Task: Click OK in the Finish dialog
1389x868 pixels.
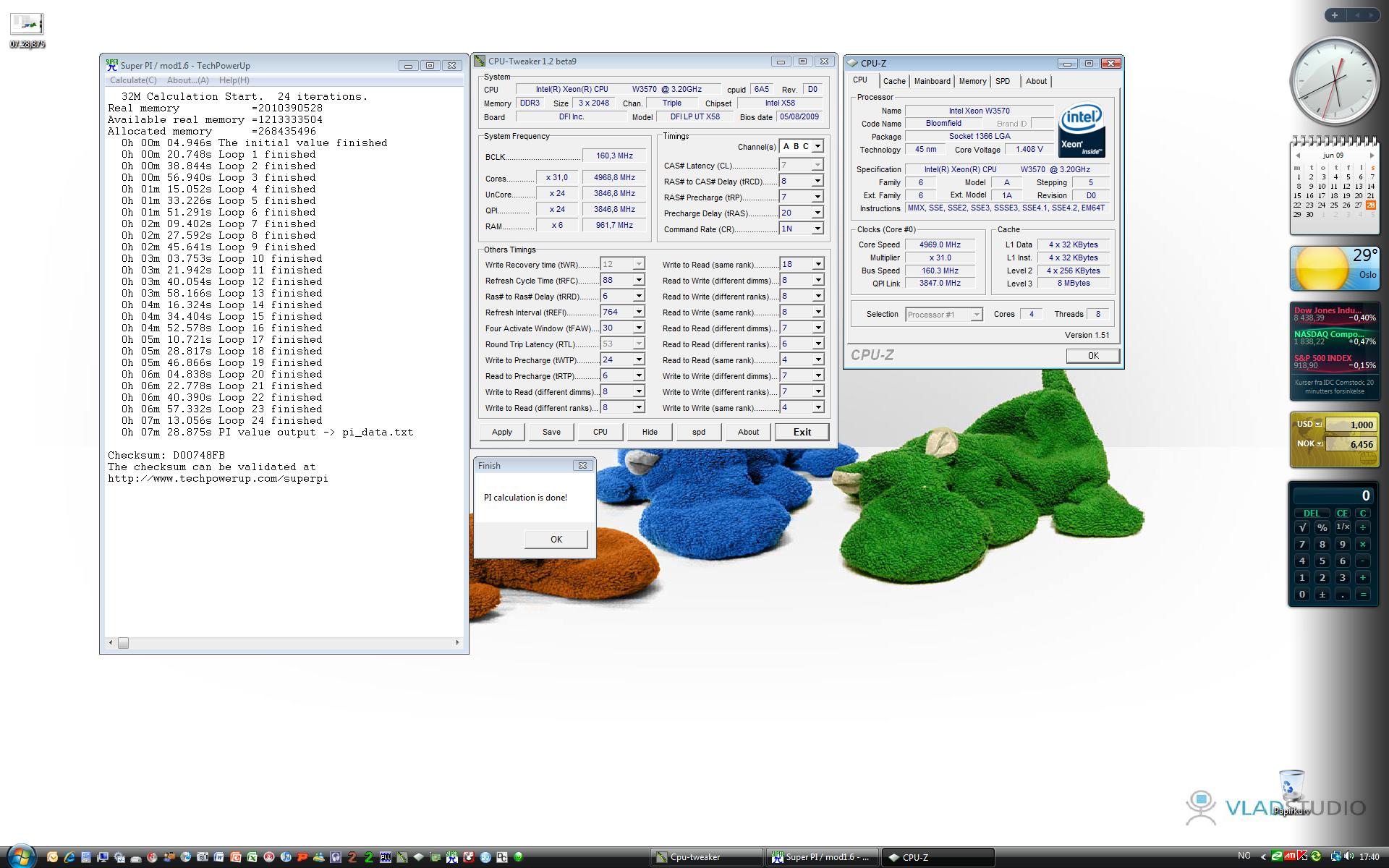Action: point(556,539)
